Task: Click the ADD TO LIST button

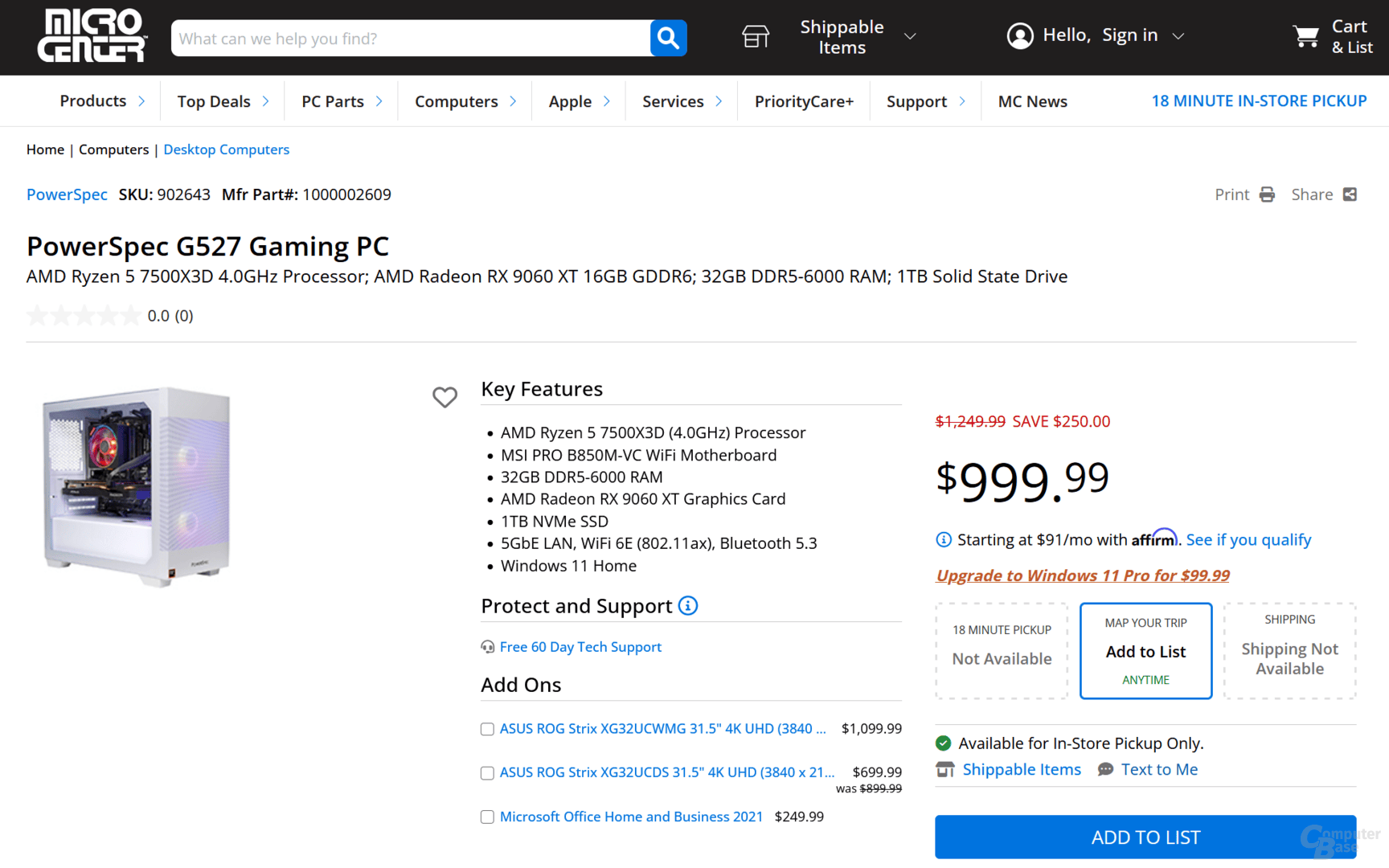Action: [x=1145, y=837]
